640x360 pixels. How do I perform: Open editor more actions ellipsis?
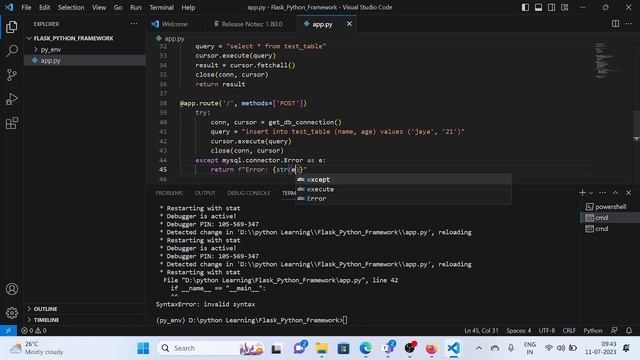629,24
